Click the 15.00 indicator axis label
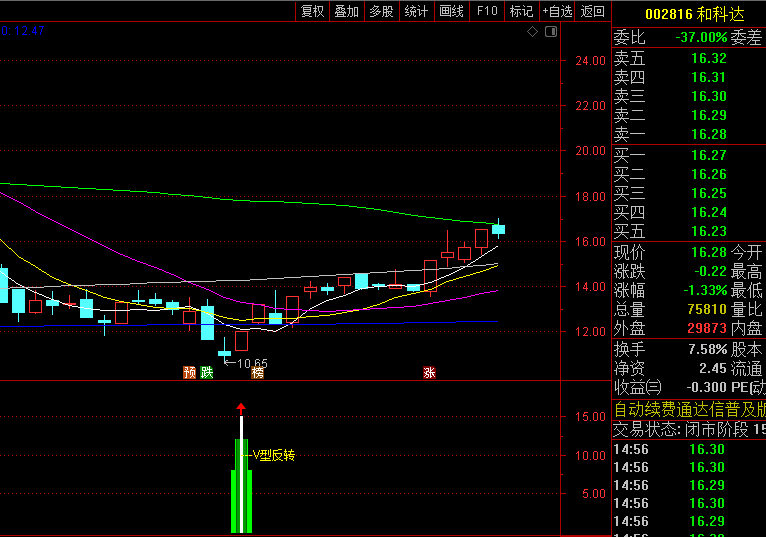 (590, 417)
